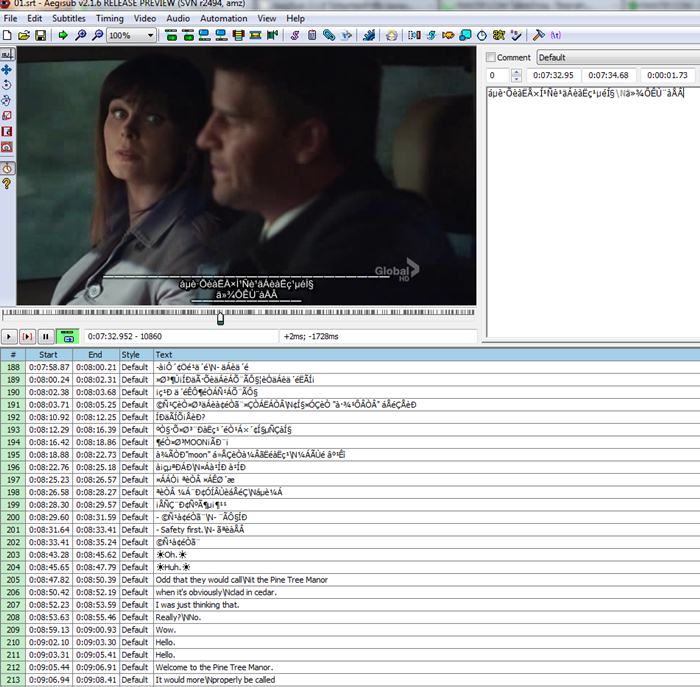This screenshot has width=700, height=687.
Task: Launch ASSDraw drawing tool
Action: coord(392,35)
